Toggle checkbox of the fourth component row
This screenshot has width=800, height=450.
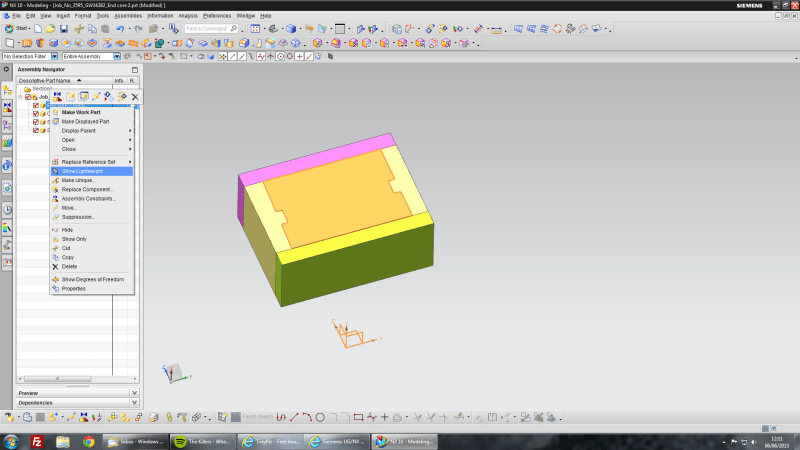36,131
